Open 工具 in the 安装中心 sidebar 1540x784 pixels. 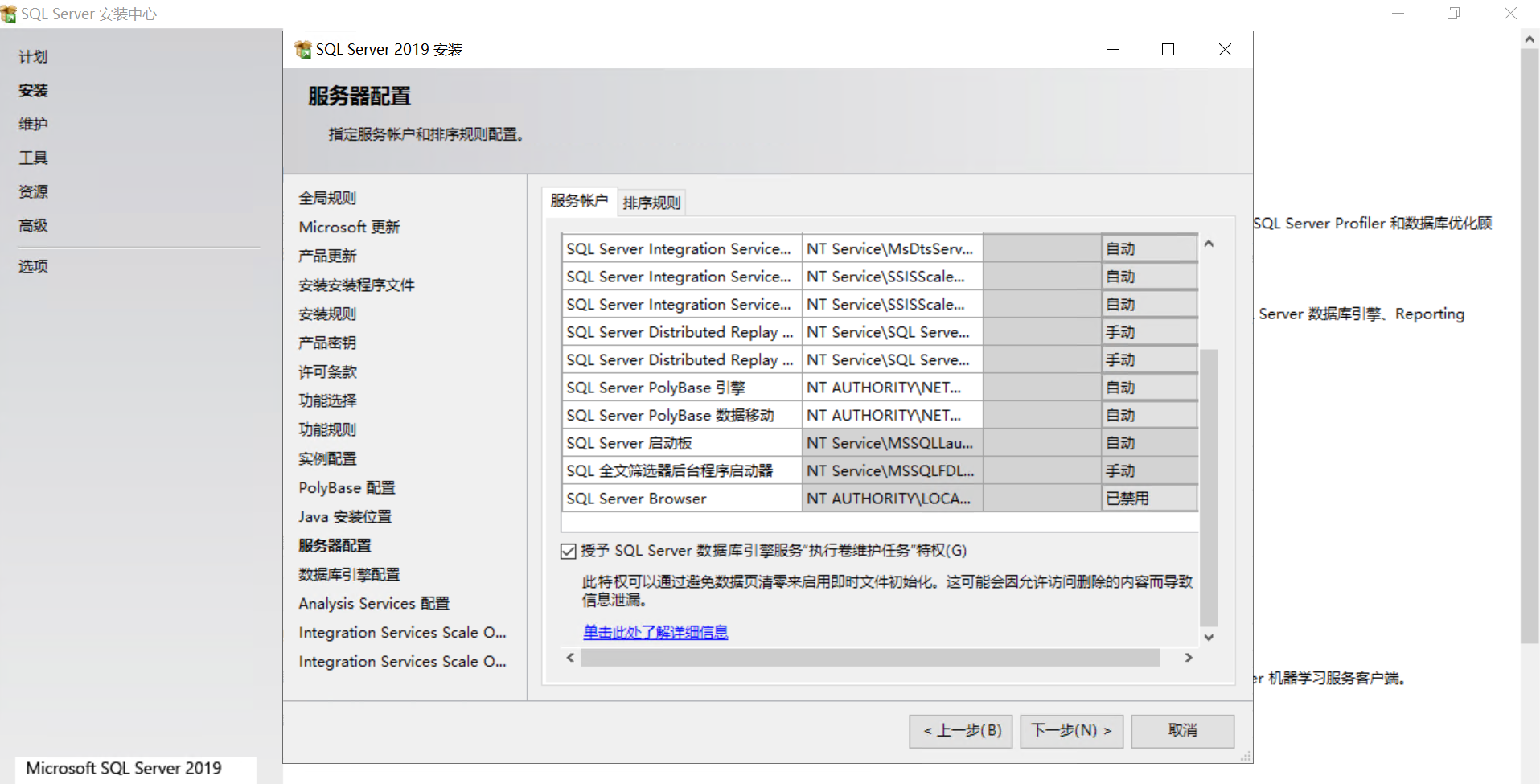pyautogui.click(x=33, y=158)
